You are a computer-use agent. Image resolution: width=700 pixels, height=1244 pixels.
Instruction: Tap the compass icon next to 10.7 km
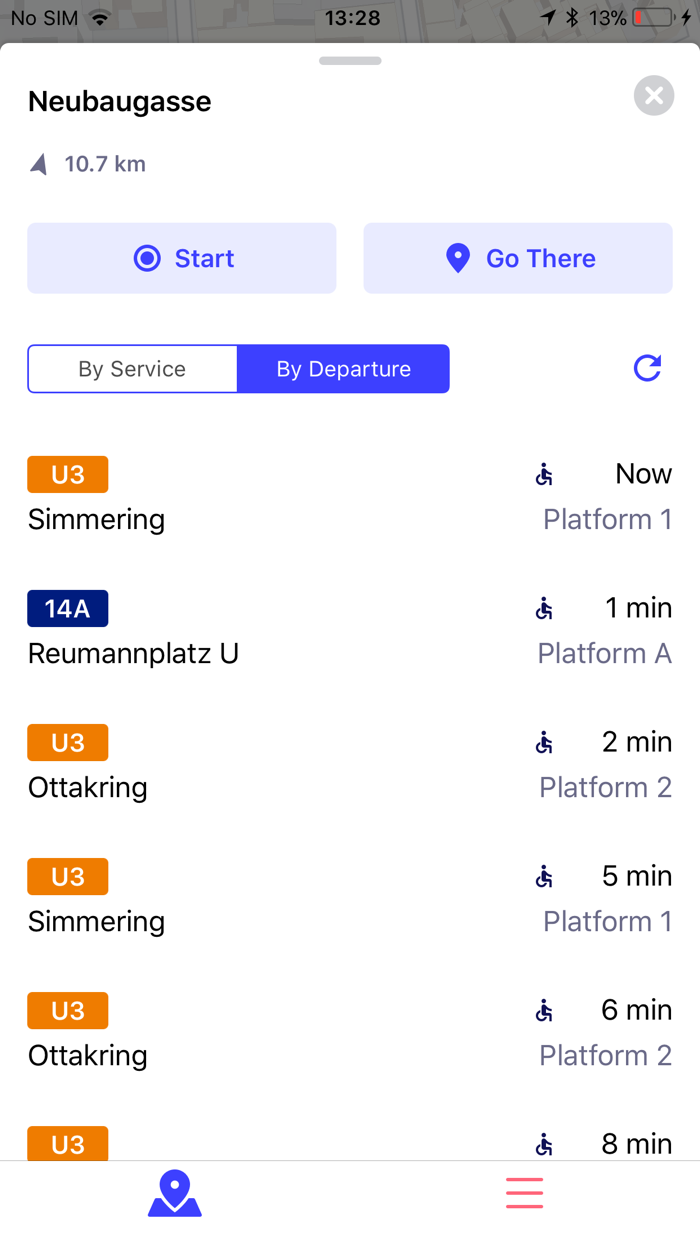pyautogui.click(x=38, y=163)
